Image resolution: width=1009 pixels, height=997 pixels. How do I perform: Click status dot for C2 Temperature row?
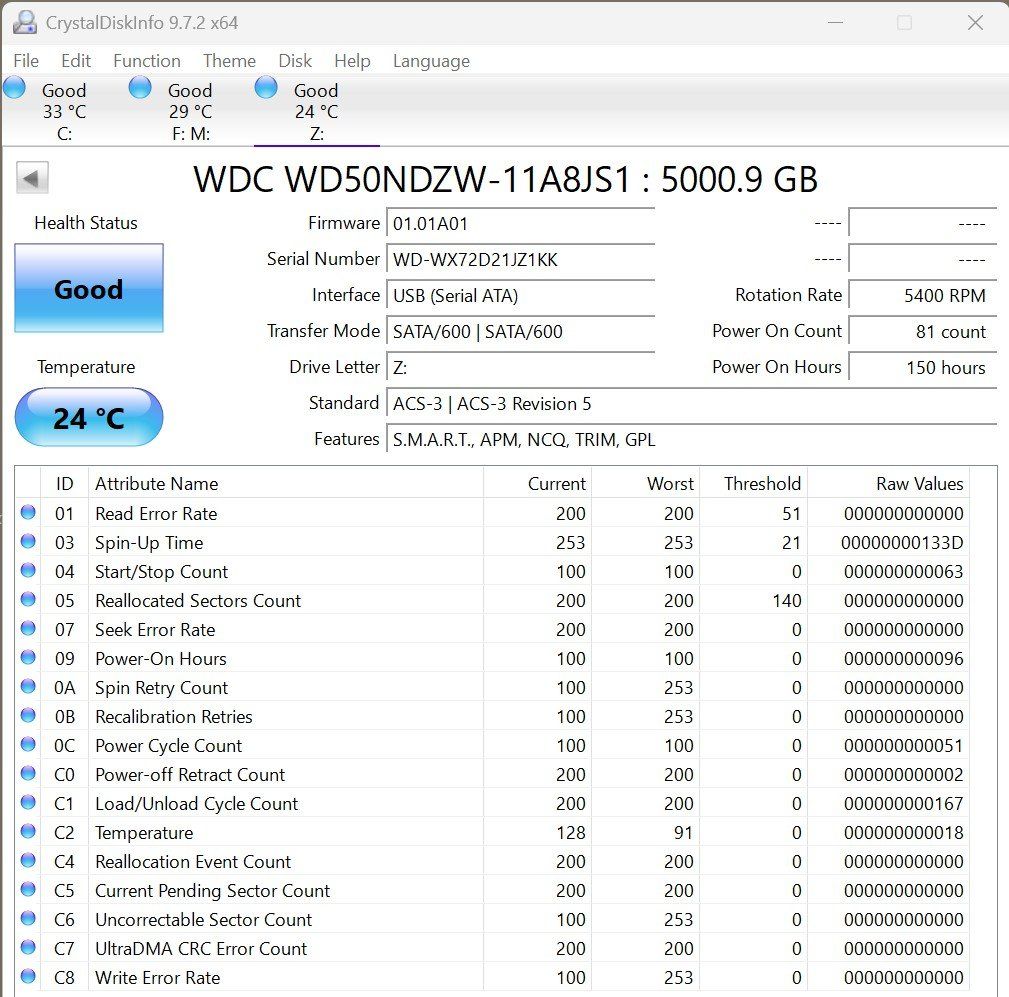coord(28,831)
